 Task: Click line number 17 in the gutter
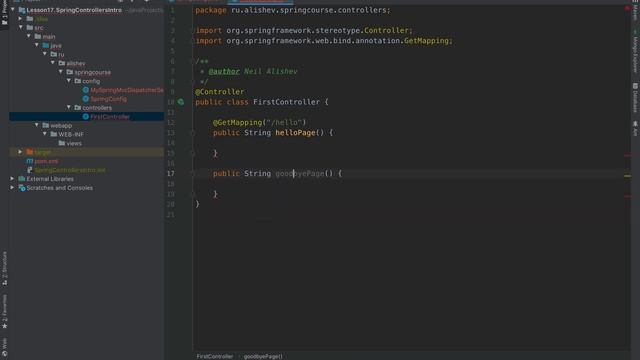(x=171, y=173)
